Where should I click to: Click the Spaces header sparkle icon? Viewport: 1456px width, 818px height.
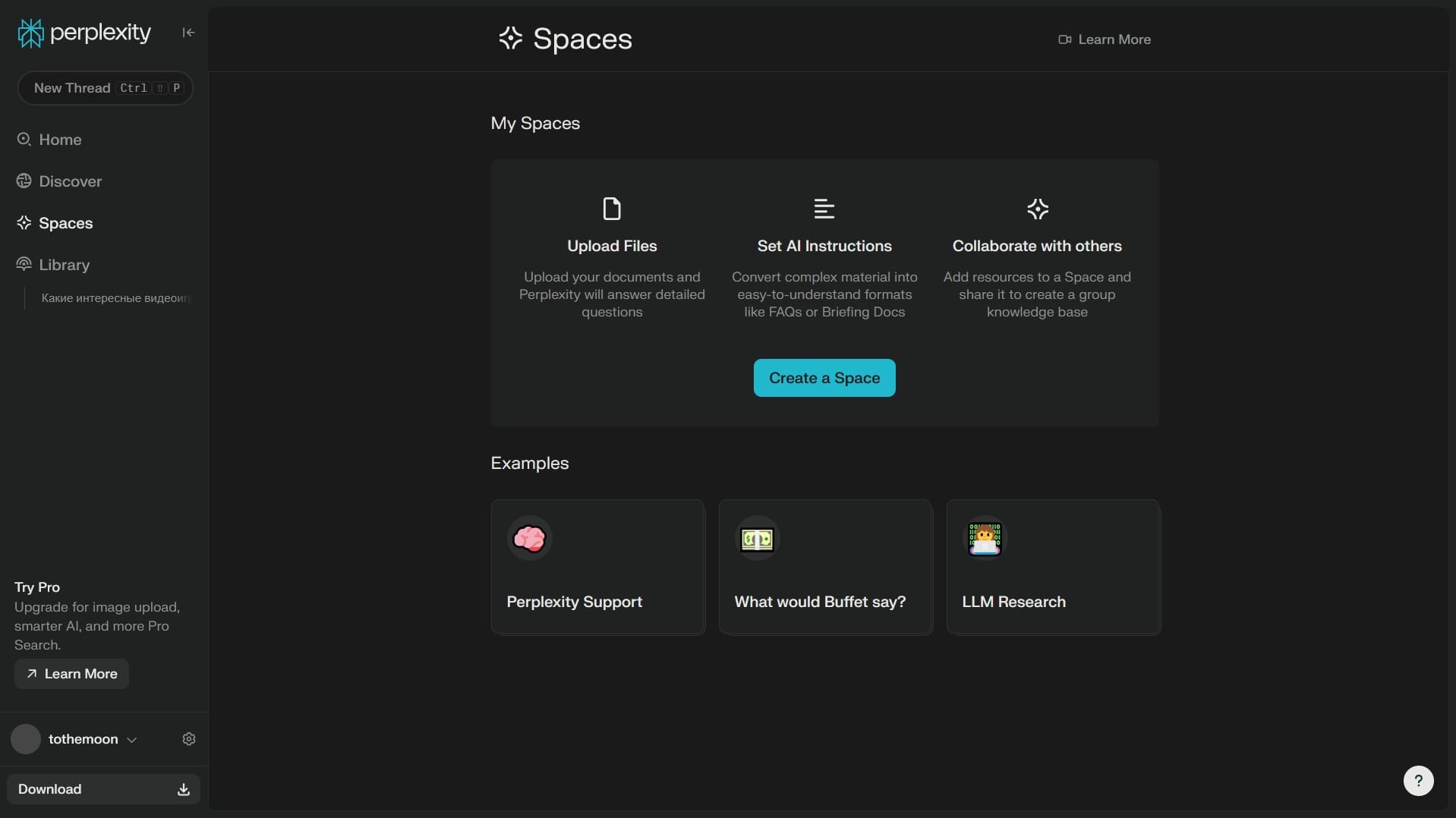coord(511,38)
